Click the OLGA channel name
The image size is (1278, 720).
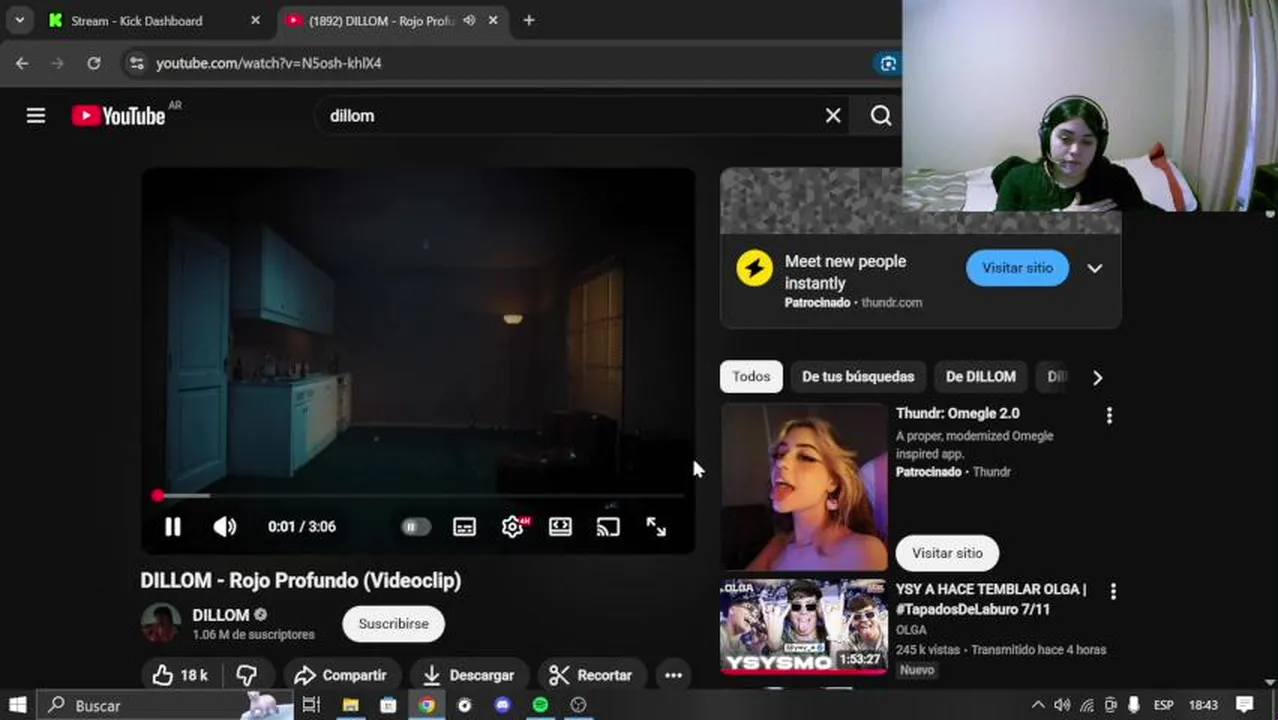(x=911, y=630)
